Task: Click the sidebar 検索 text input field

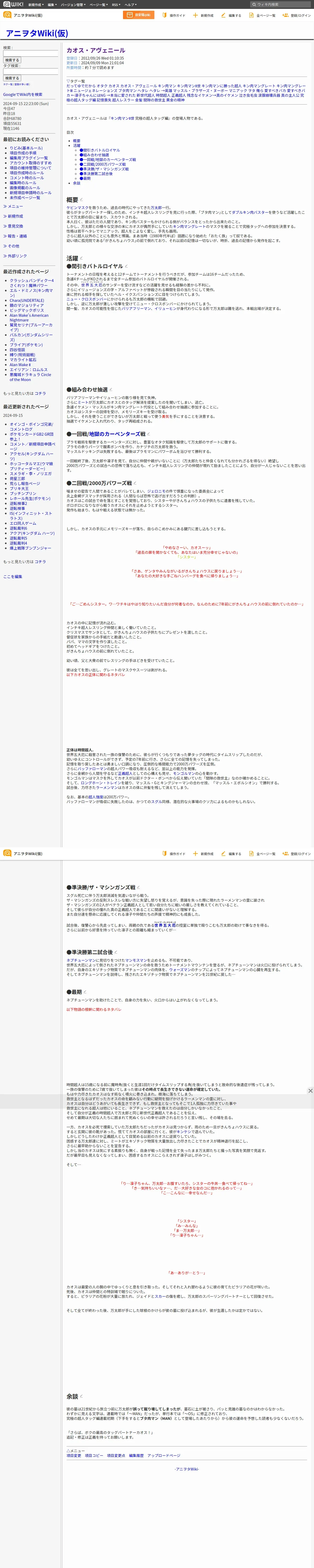Action: (31, 54)
